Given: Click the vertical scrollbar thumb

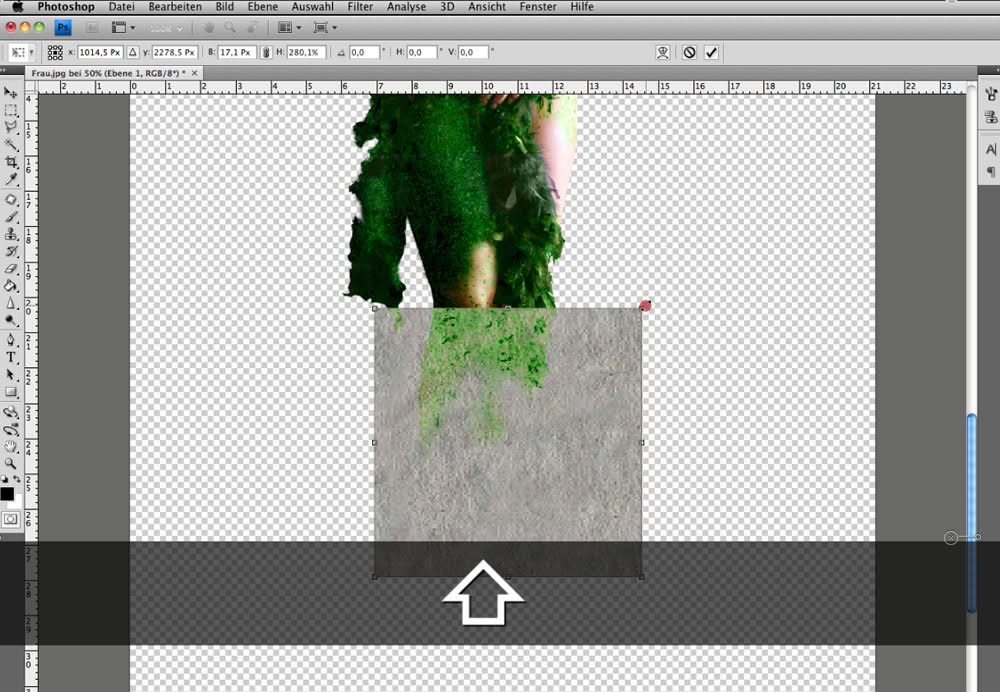Looking at the screenshot, I should [971, 513].
